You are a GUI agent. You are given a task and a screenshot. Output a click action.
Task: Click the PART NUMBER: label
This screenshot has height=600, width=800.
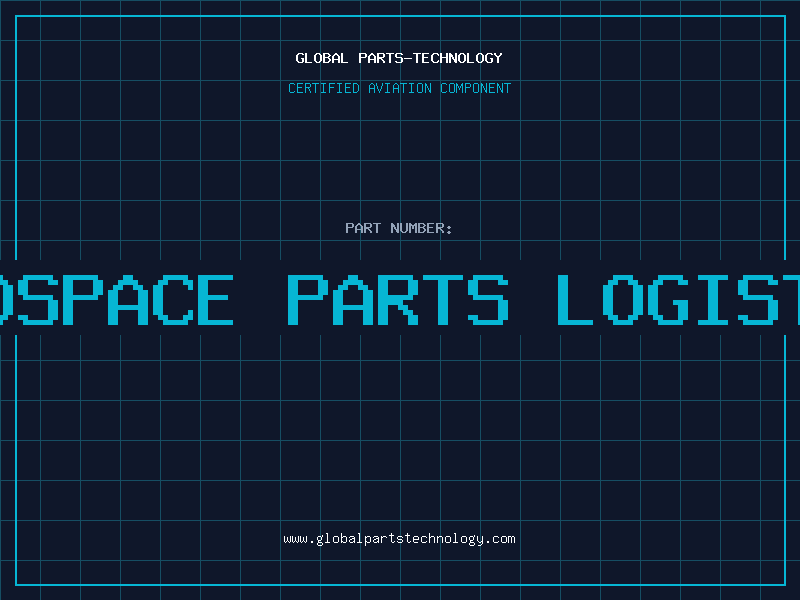point(399,228)
